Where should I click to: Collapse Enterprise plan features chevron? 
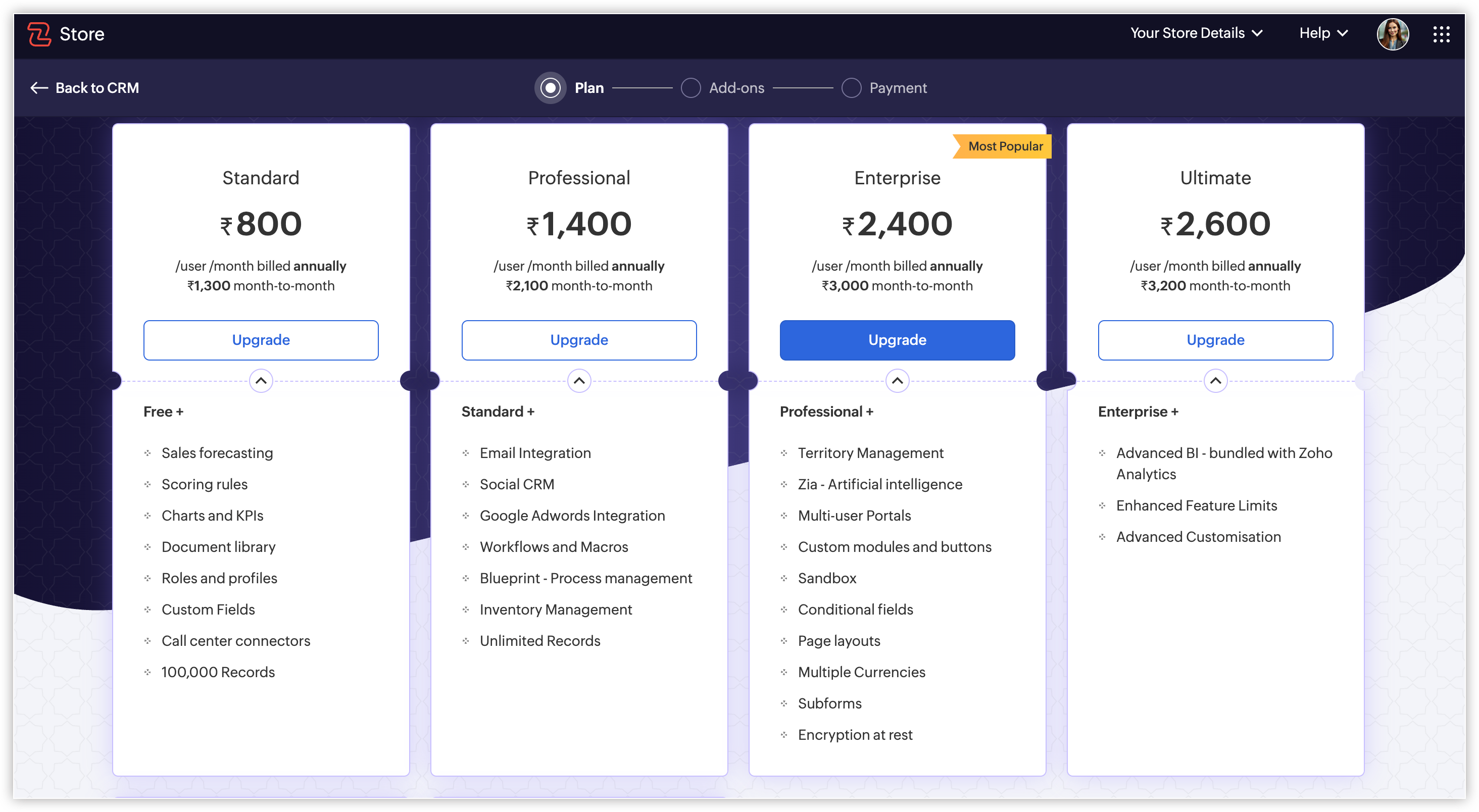coord(897,380)
